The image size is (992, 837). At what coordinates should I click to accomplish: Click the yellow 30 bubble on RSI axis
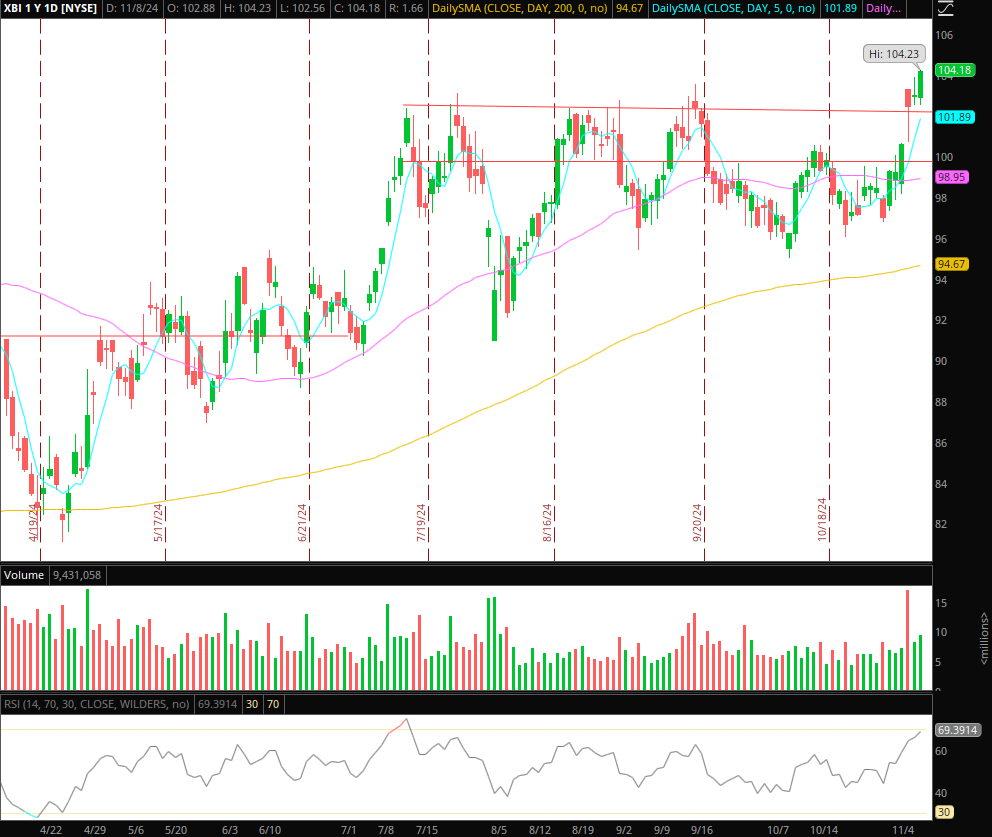(944, 812)
